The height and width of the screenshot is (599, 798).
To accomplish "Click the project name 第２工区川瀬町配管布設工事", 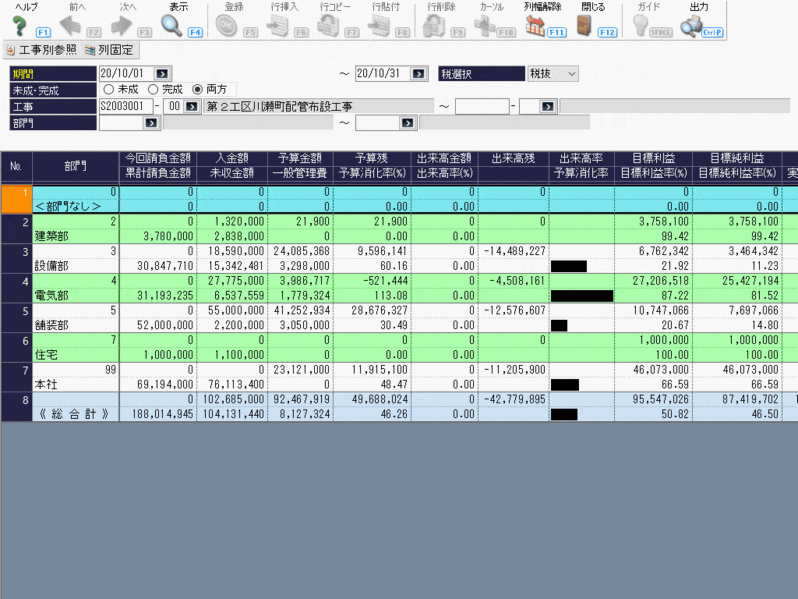I will [x=279, y=106].
